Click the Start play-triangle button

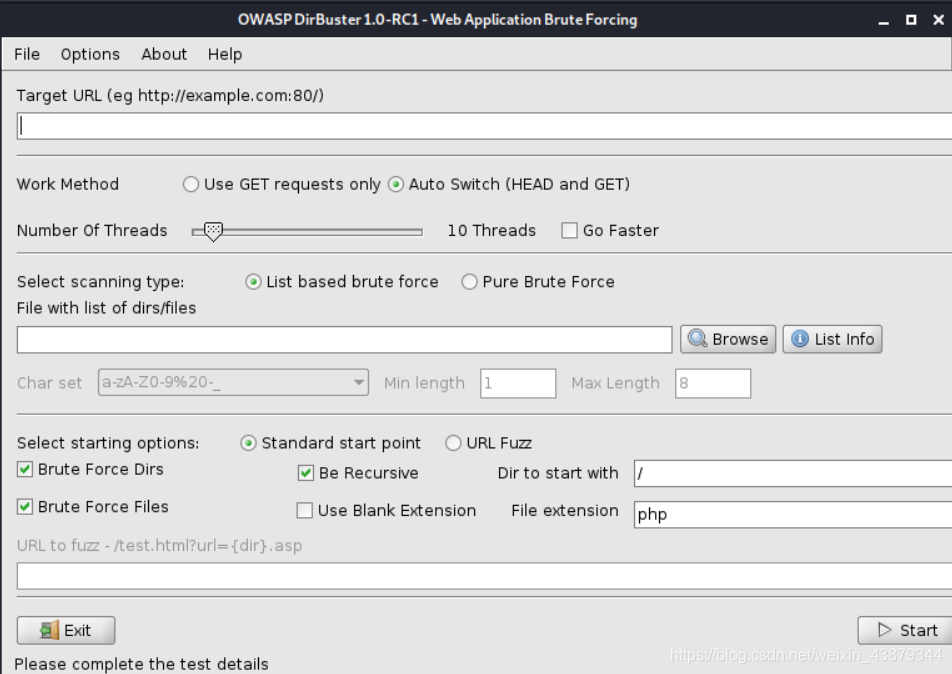[907, 630]
